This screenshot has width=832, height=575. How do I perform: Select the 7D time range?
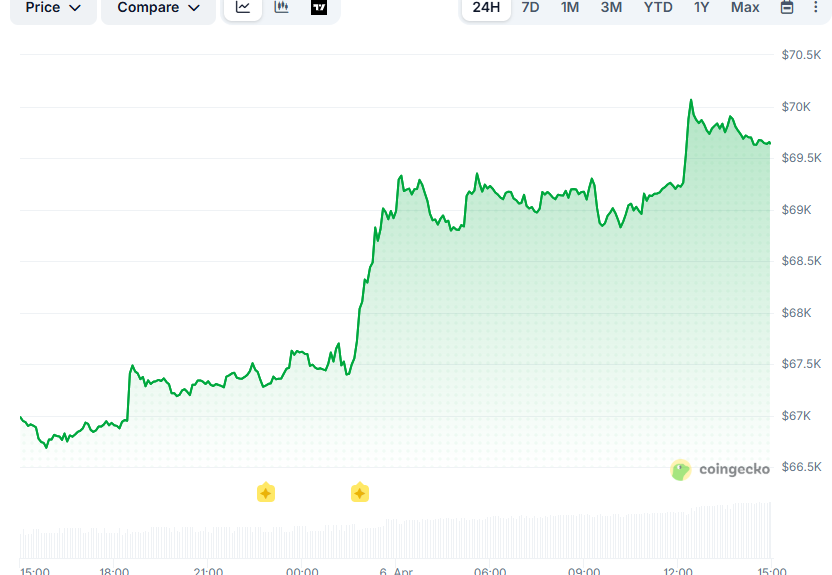[x=530, y=8]
